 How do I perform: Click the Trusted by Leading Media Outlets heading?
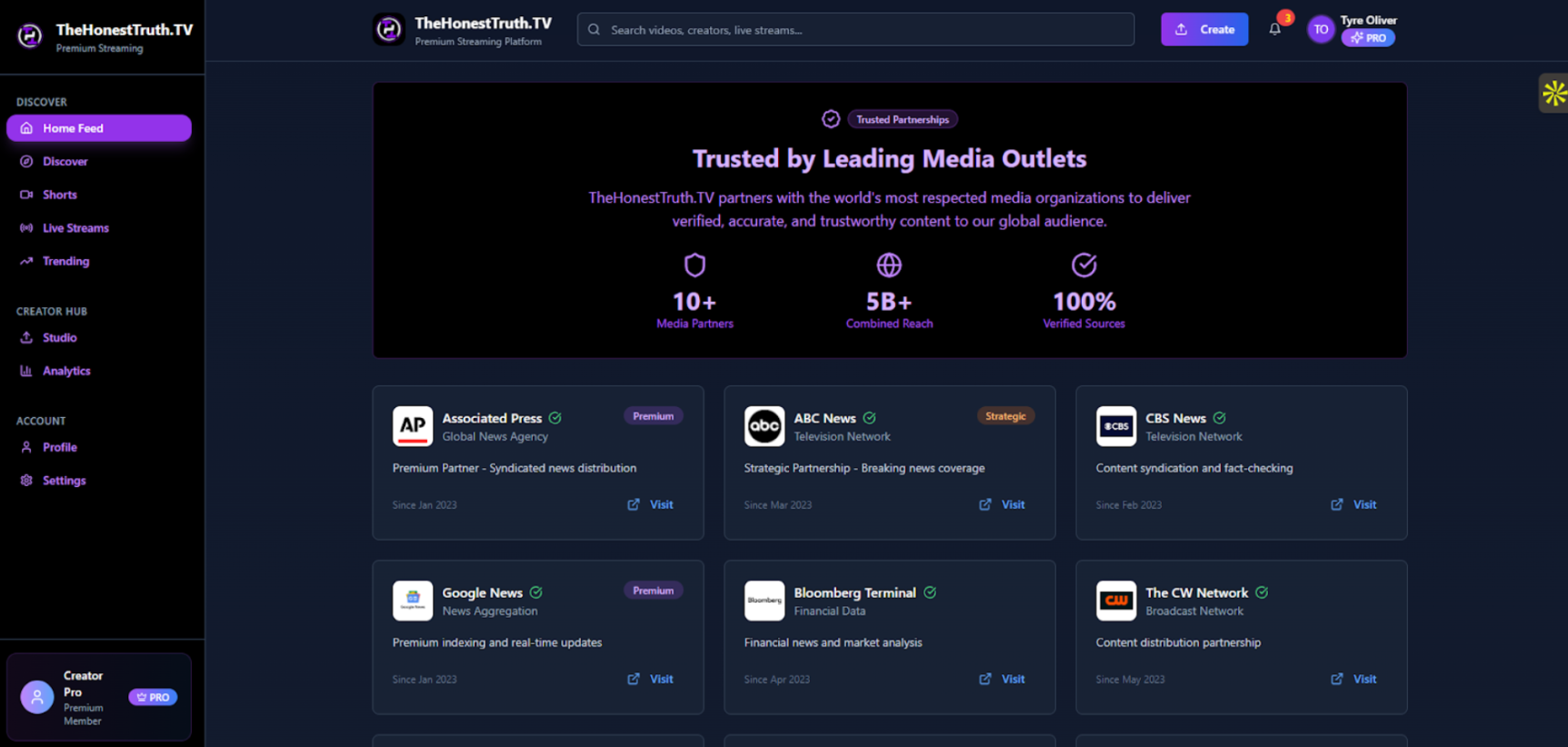coord(889,159)
